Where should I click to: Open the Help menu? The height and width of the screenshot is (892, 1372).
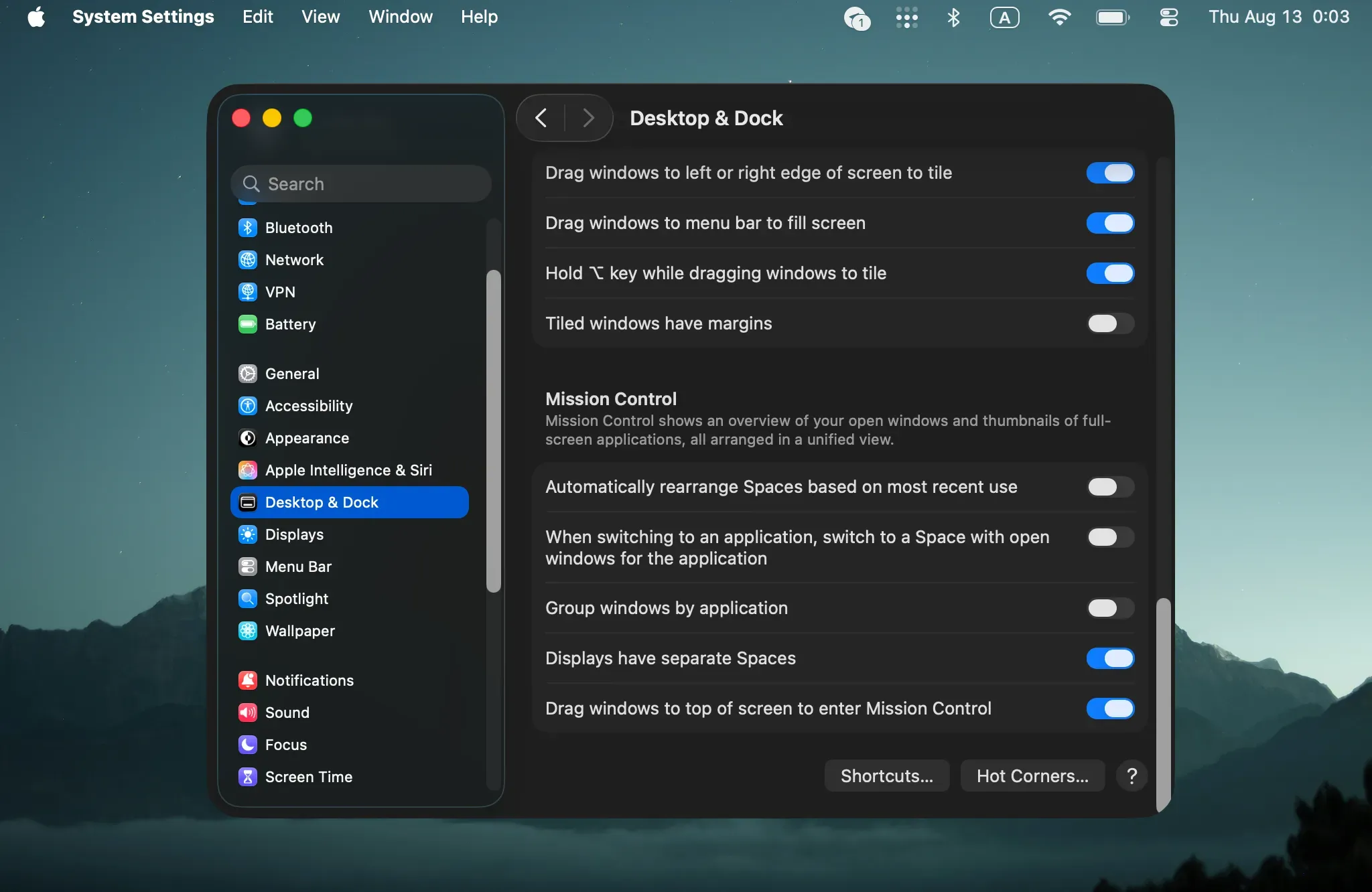click(479, 17)
